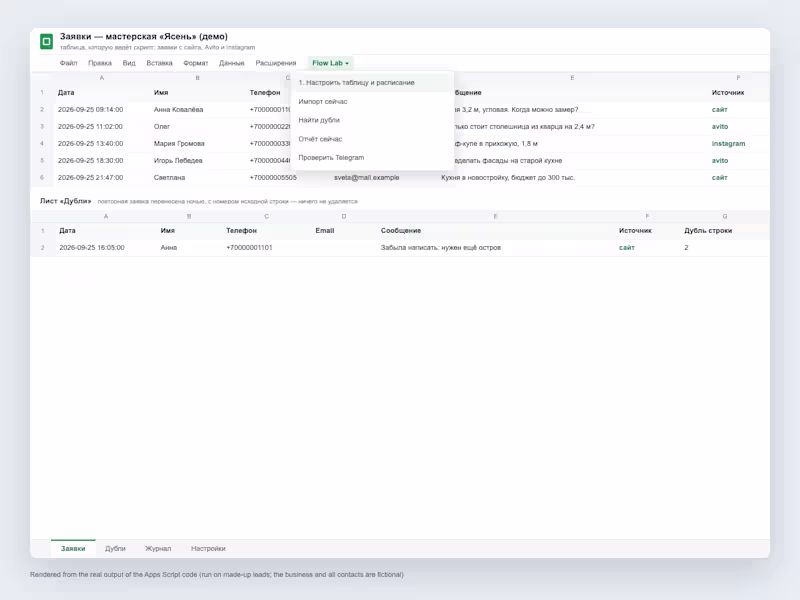Click 'Источник' header cell in top table

(738, 92)
